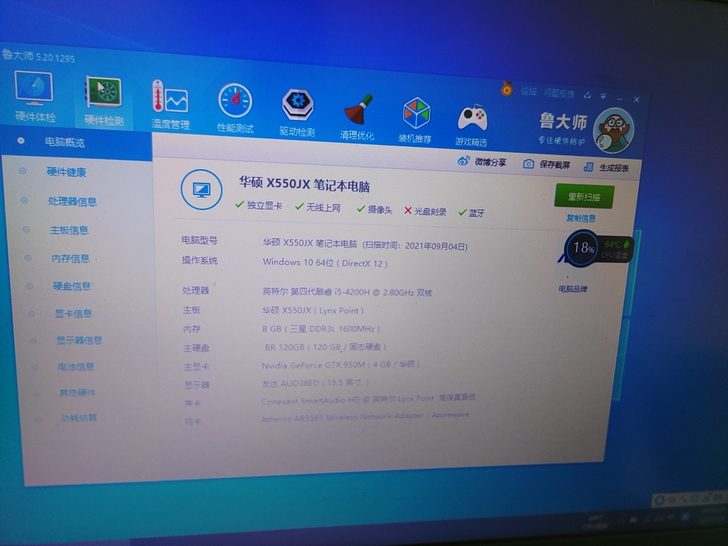728x546 pixels.
Task: Share via 微博分享
Action: pyautogui.click(x=482, y=162)
